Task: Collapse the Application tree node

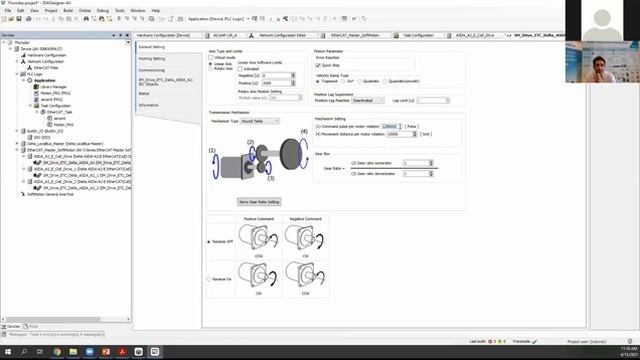Action: click(24, 80)
